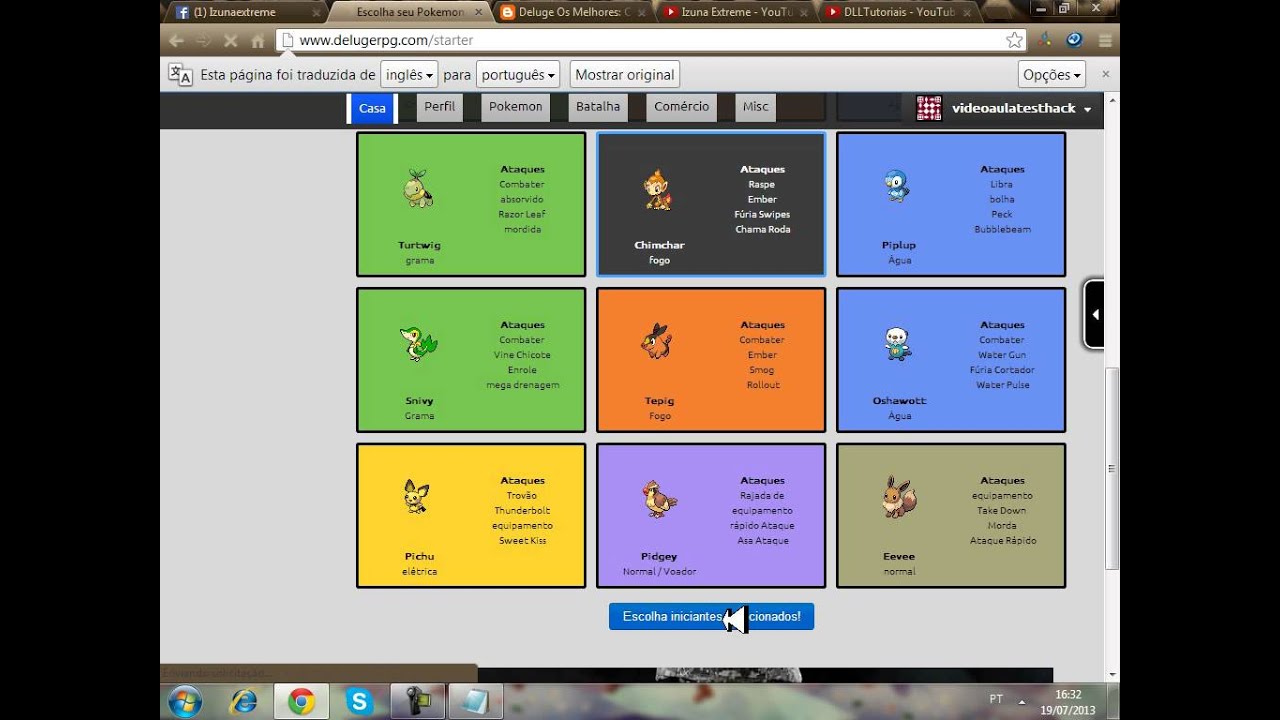Open the Opções dropdown
Viewport: 1280px width, 720px height.
pyautogui.click(x=1052, y=75)
